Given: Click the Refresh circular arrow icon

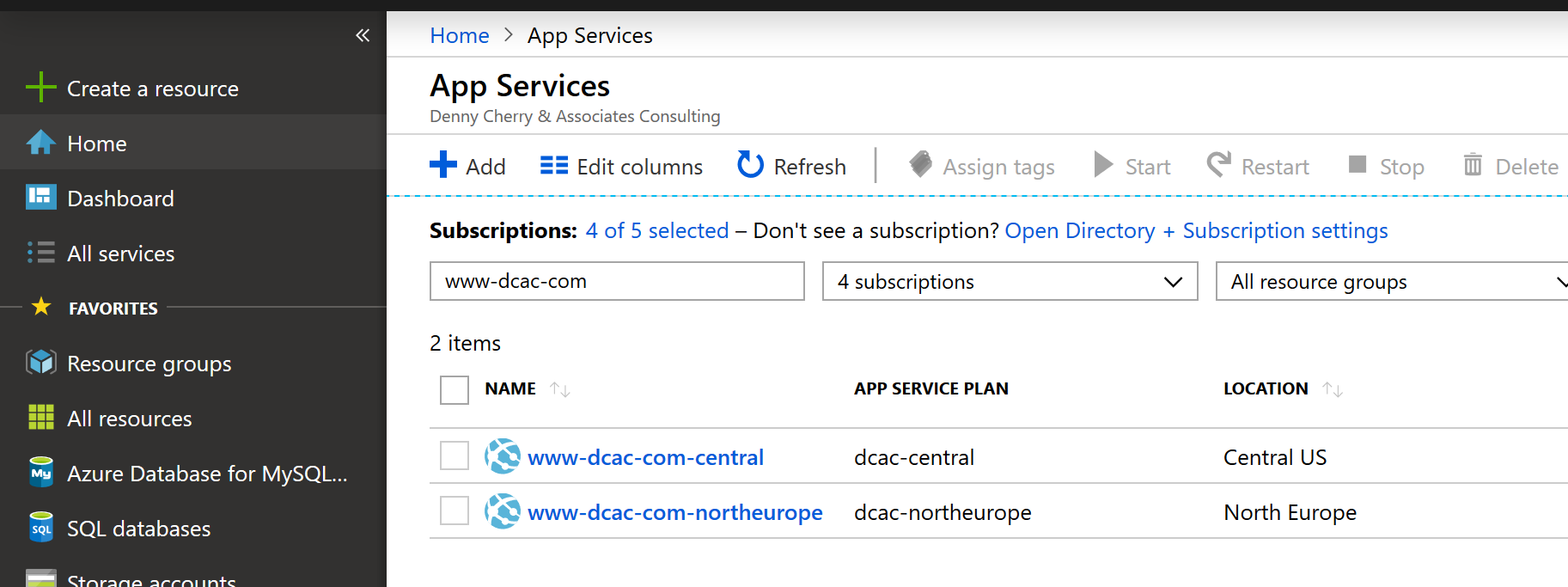Looking at the screenshot, I should [x=750, y=164].
